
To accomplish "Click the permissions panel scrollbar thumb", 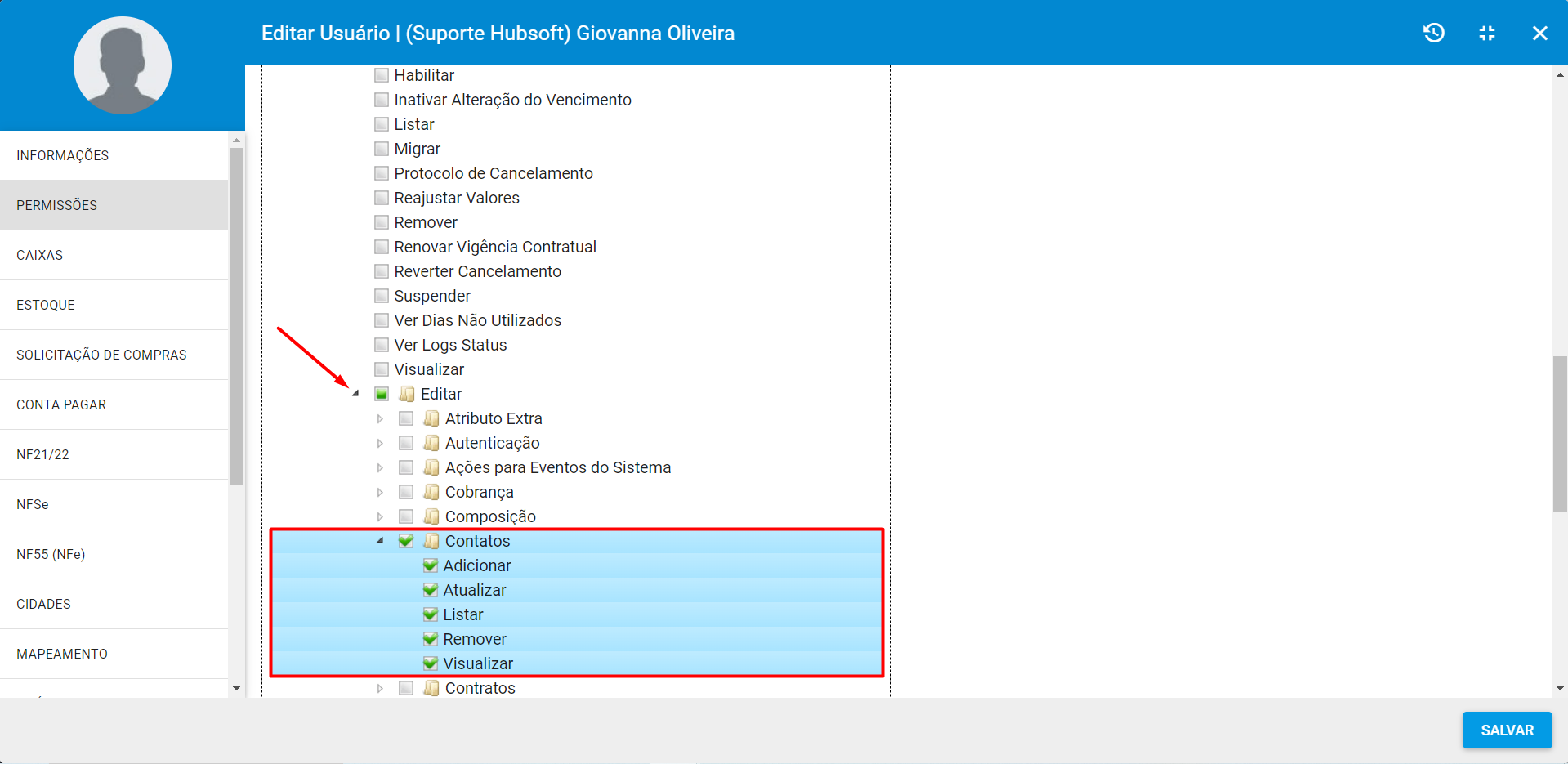I will click(x=1560, y=434).
